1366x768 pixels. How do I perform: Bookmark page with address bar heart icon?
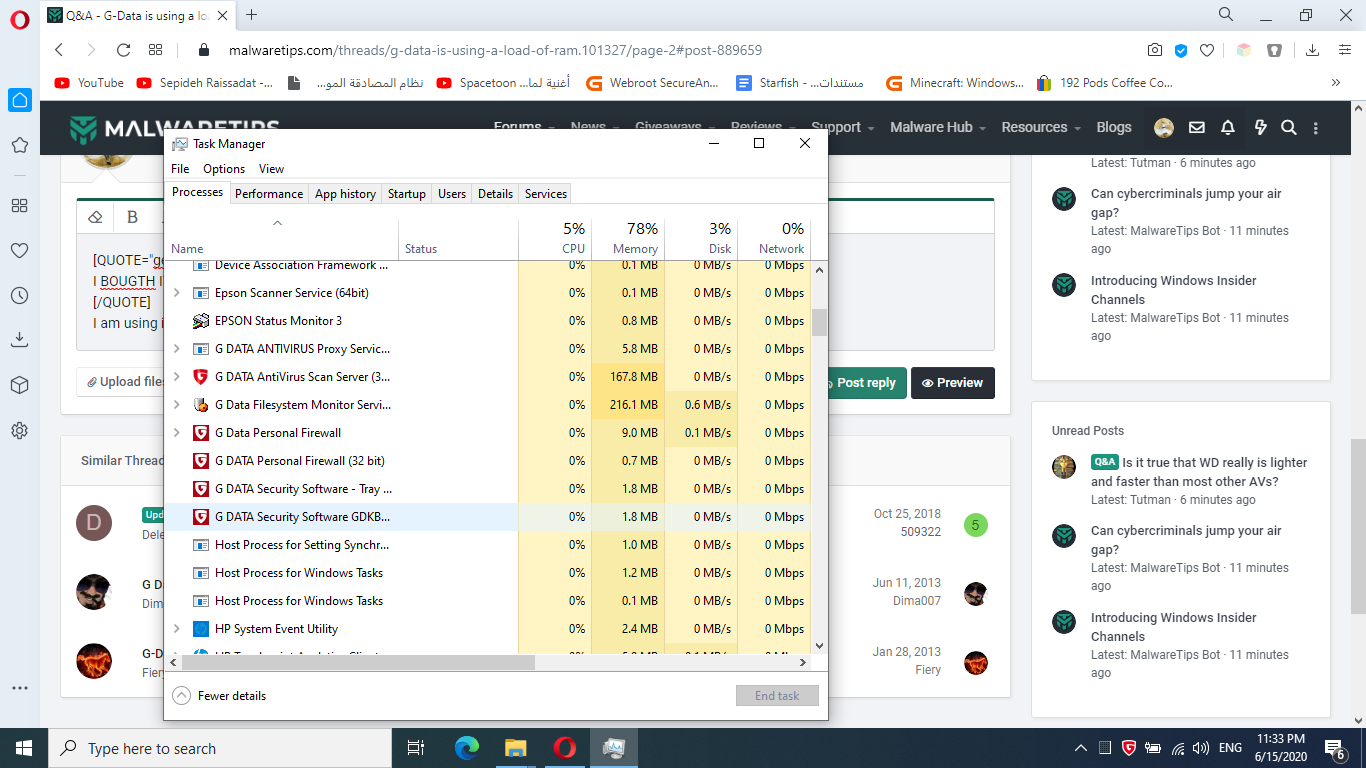pos(1207,50)
